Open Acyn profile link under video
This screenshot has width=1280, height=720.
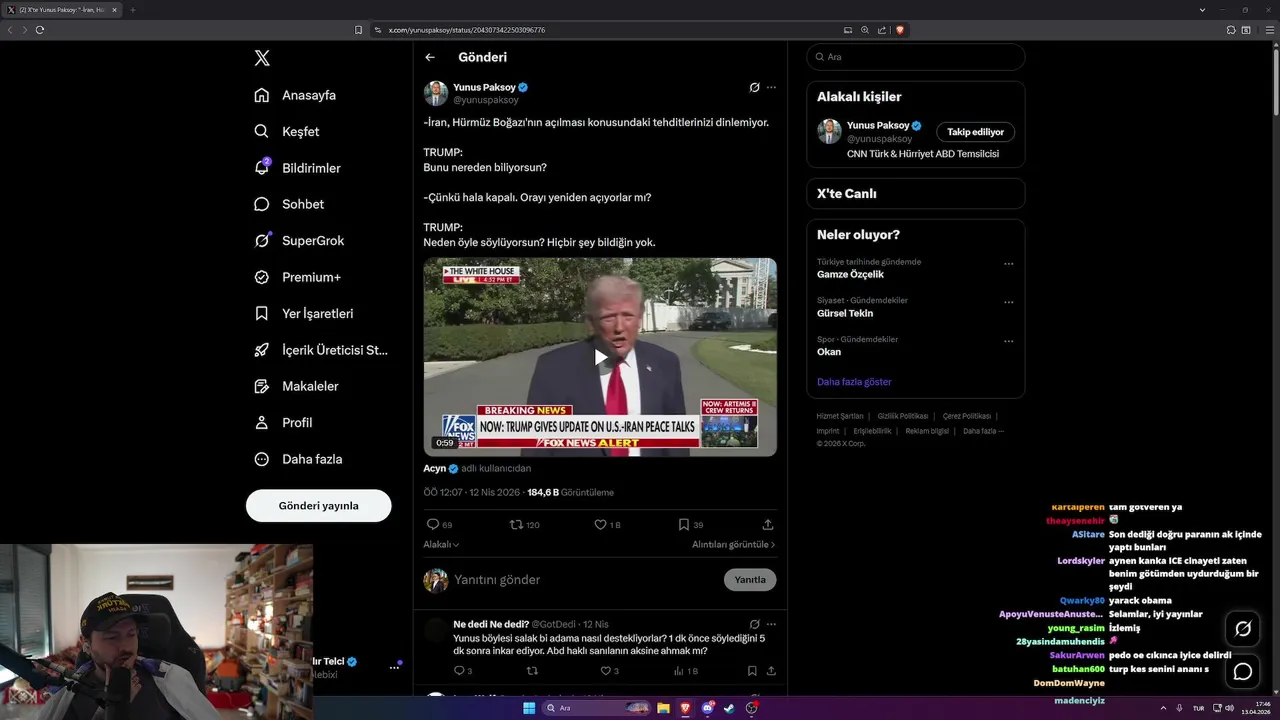pyautogui.click(x=434, y=468)
